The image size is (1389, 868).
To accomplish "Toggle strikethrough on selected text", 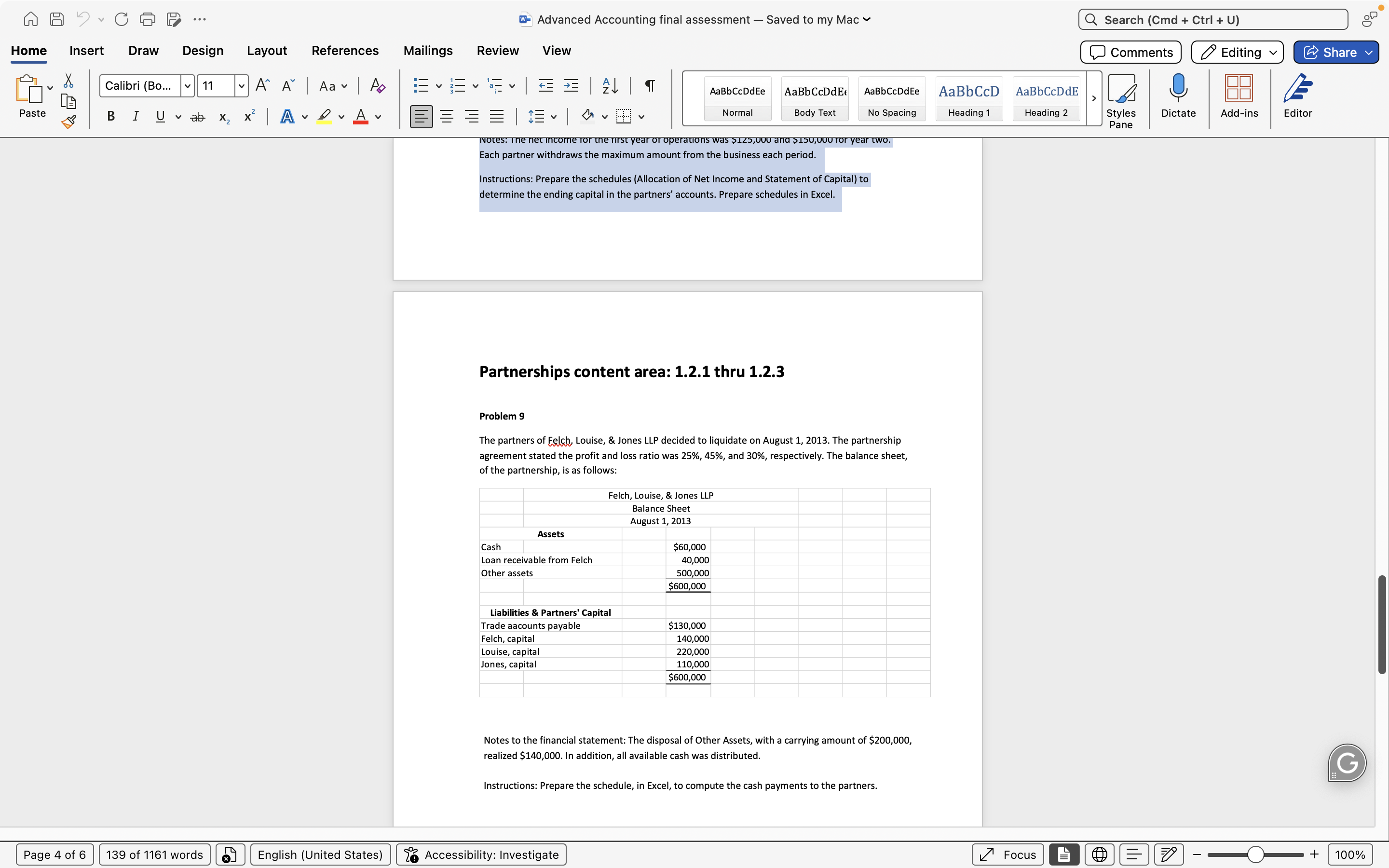I will click(x=197, y=116).
